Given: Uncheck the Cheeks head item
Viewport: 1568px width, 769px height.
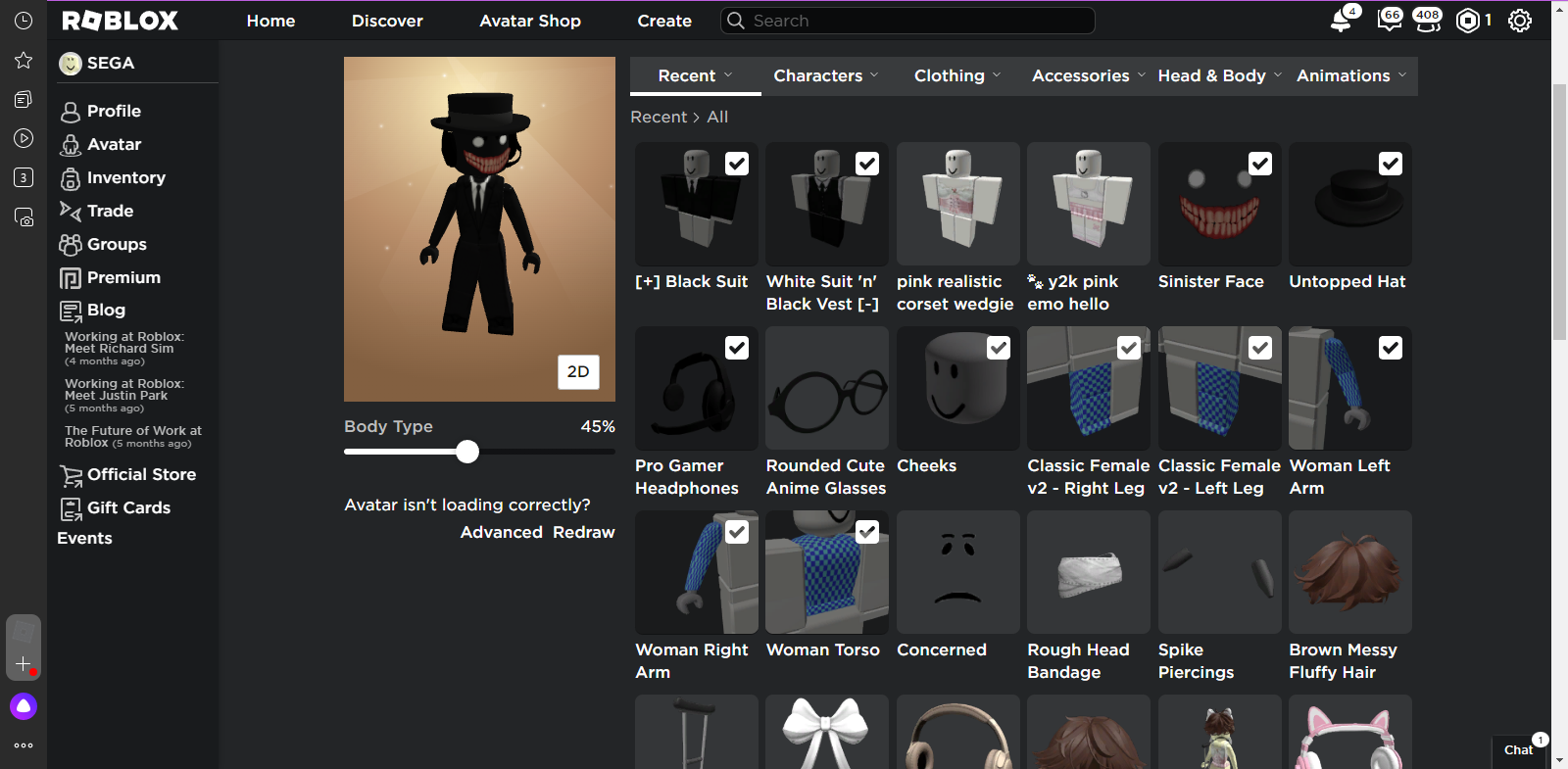Looking at the screenshot, I should 999,348.
